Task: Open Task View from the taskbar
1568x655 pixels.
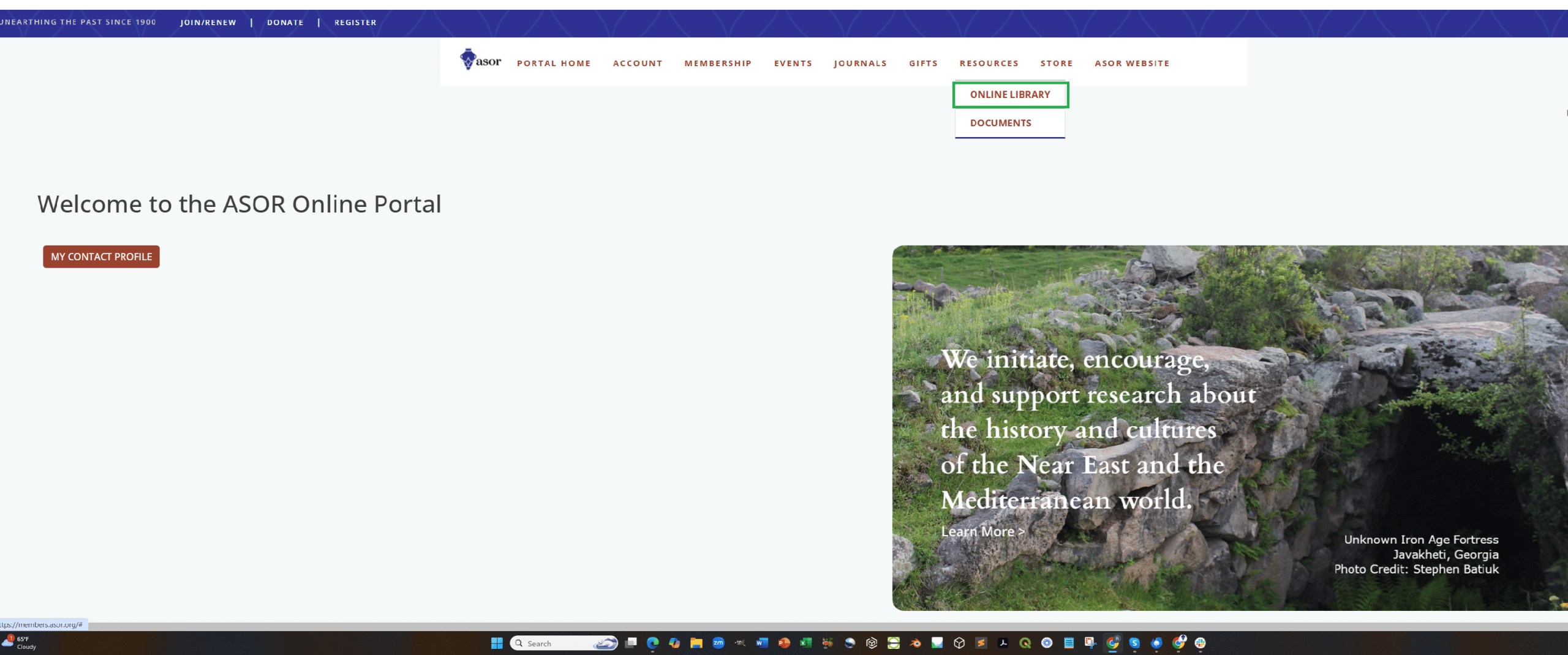Action: tap(631, 643)
